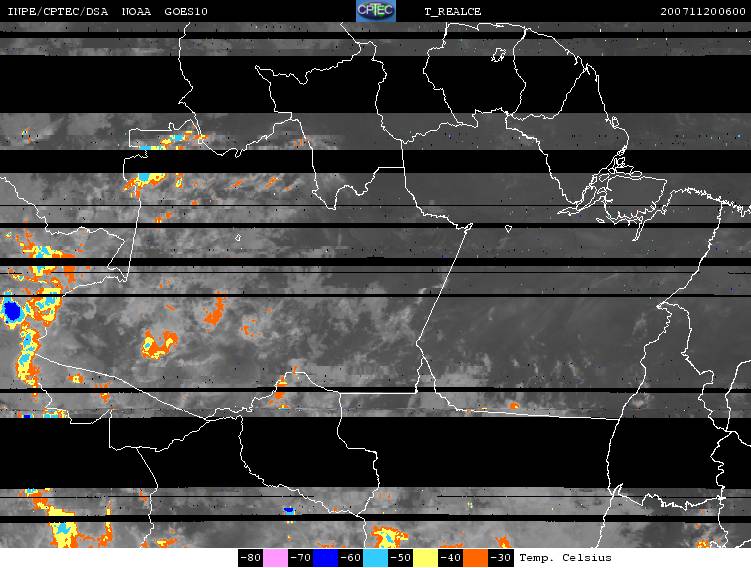
Task: Click the INPE/CPTEC/DSA header text
Action: (x=57, y=11)
